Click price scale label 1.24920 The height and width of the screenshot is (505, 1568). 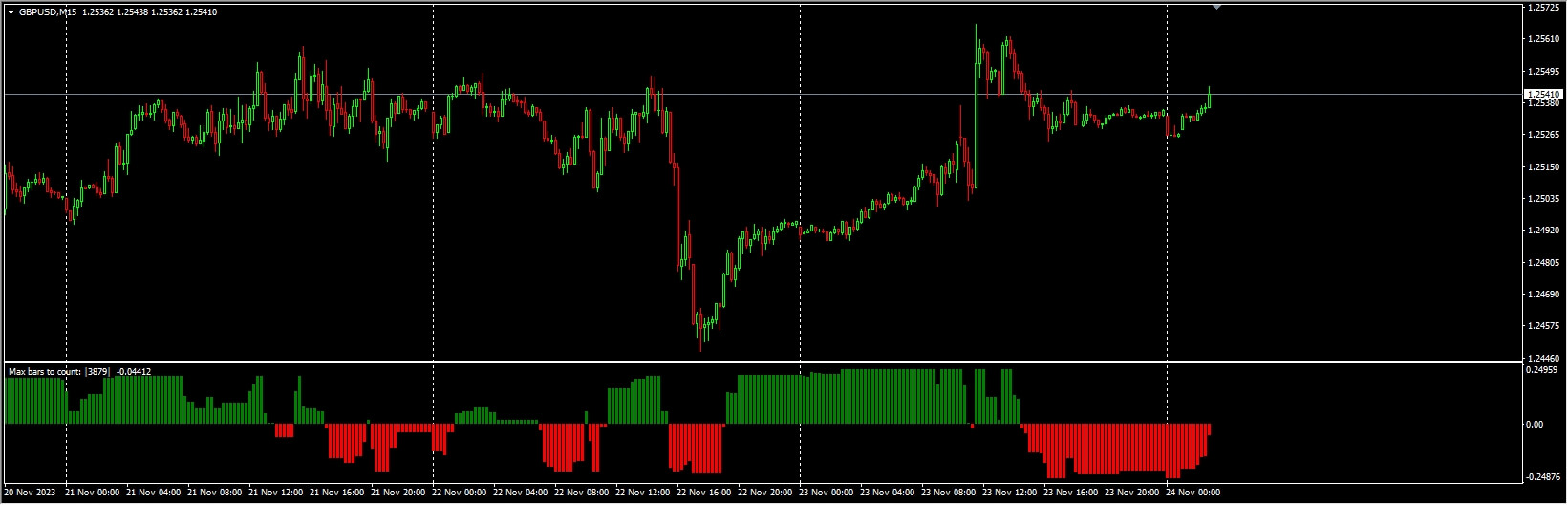click(1543, 231)
